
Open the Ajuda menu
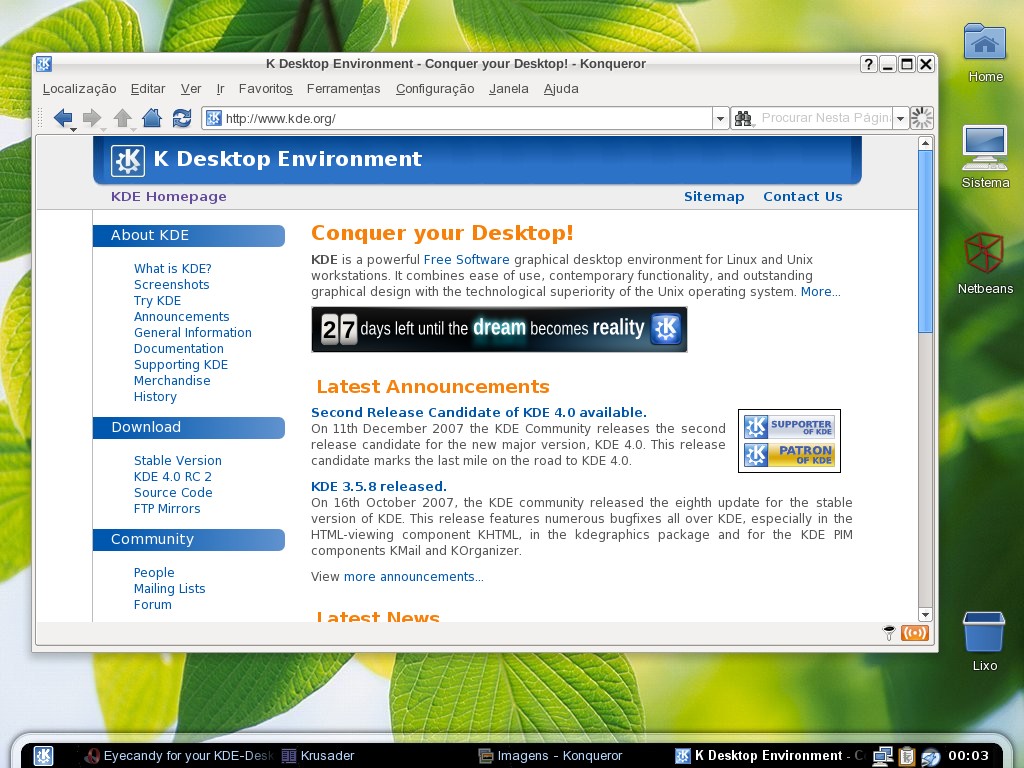(561, 89)
